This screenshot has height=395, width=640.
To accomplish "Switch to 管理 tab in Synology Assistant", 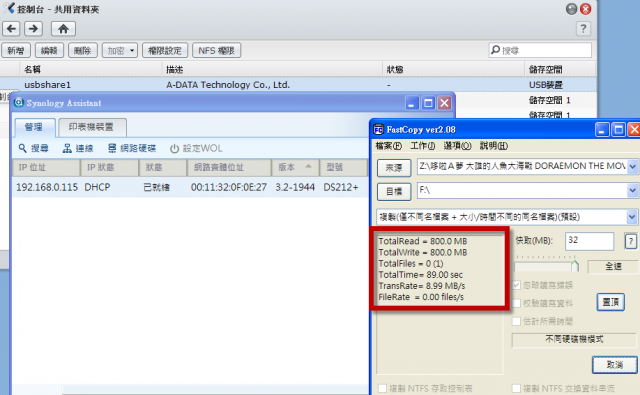I will [x=34, y=127].
